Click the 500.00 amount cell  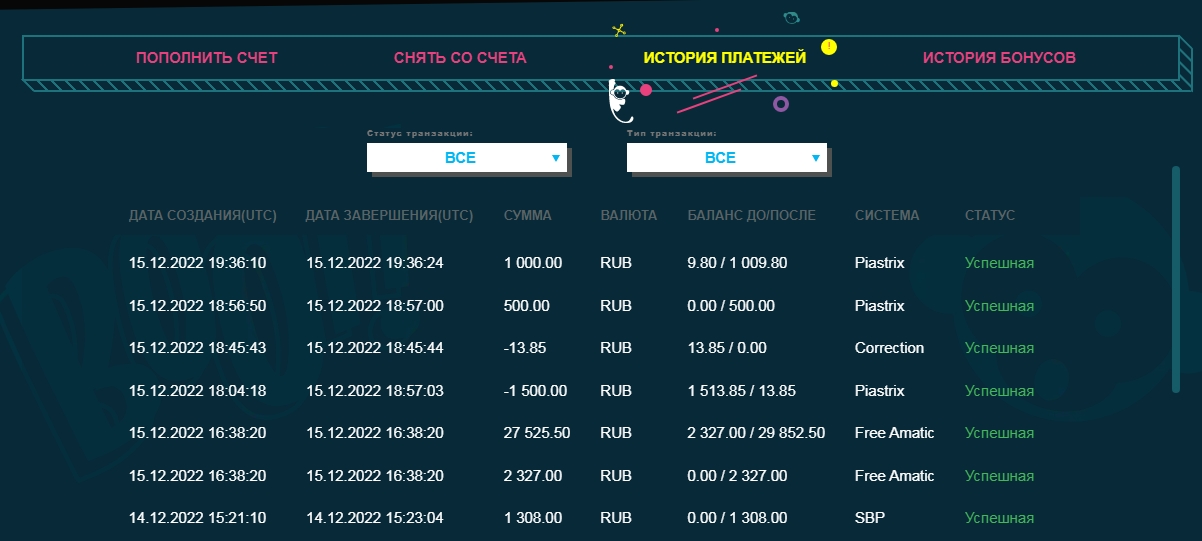click(x=527, y=306)
